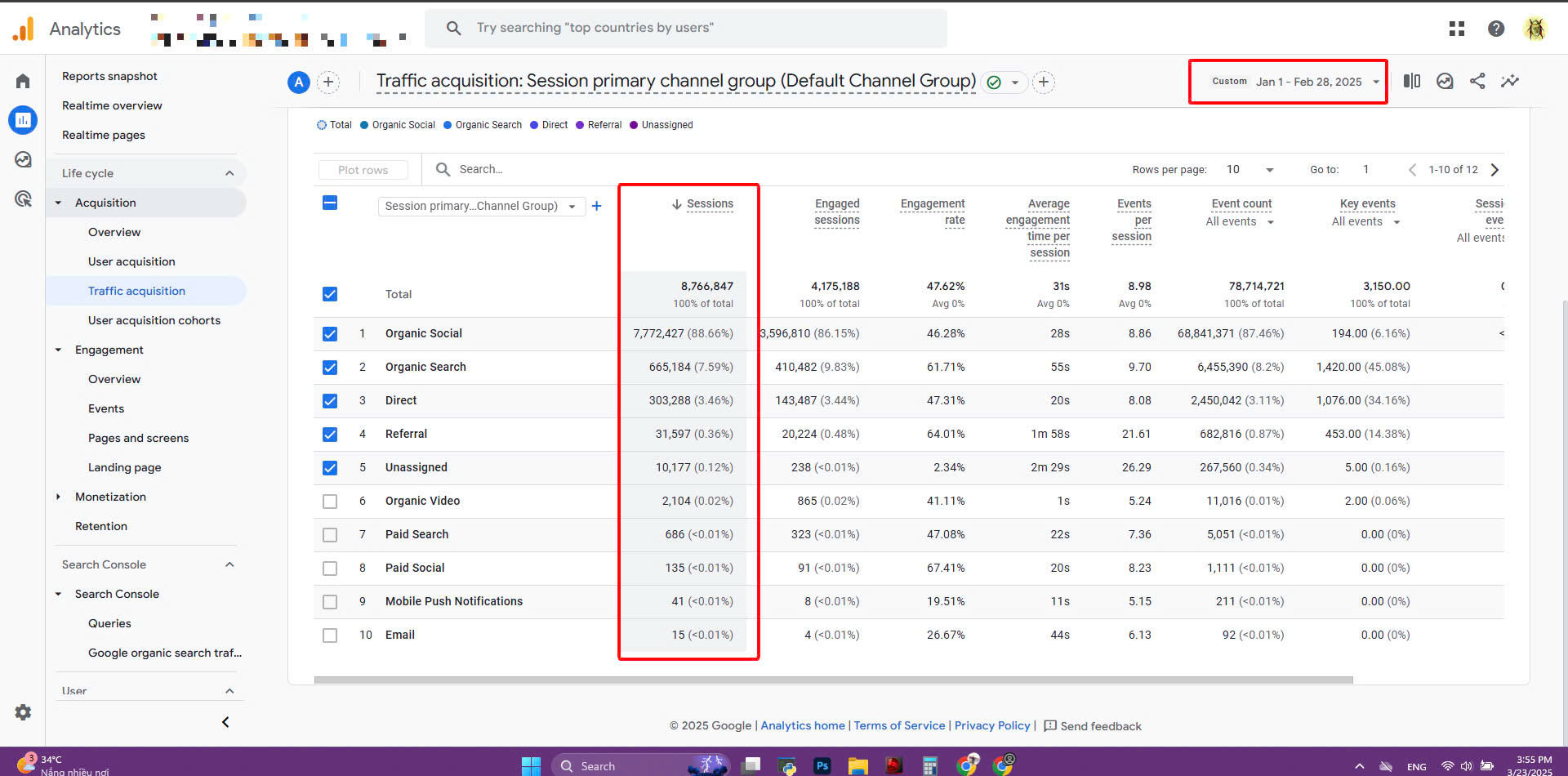Collapse the left navigation panel arrow
Screen dimensions: 1568x776
[225, 722]
